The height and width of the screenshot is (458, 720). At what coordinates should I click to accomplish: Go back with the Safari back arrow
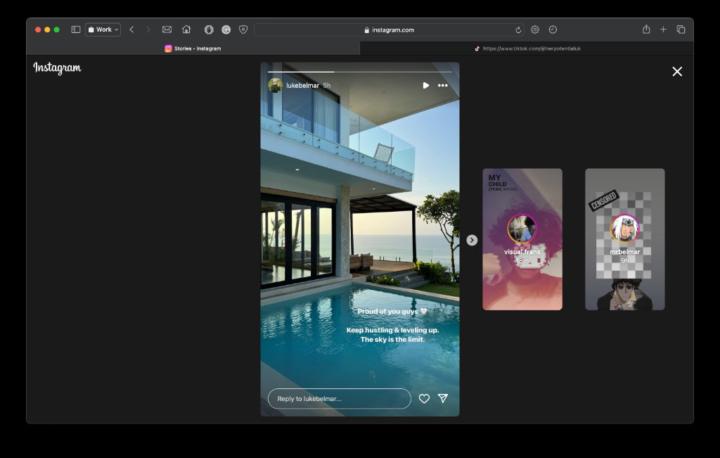coord(132,29)
